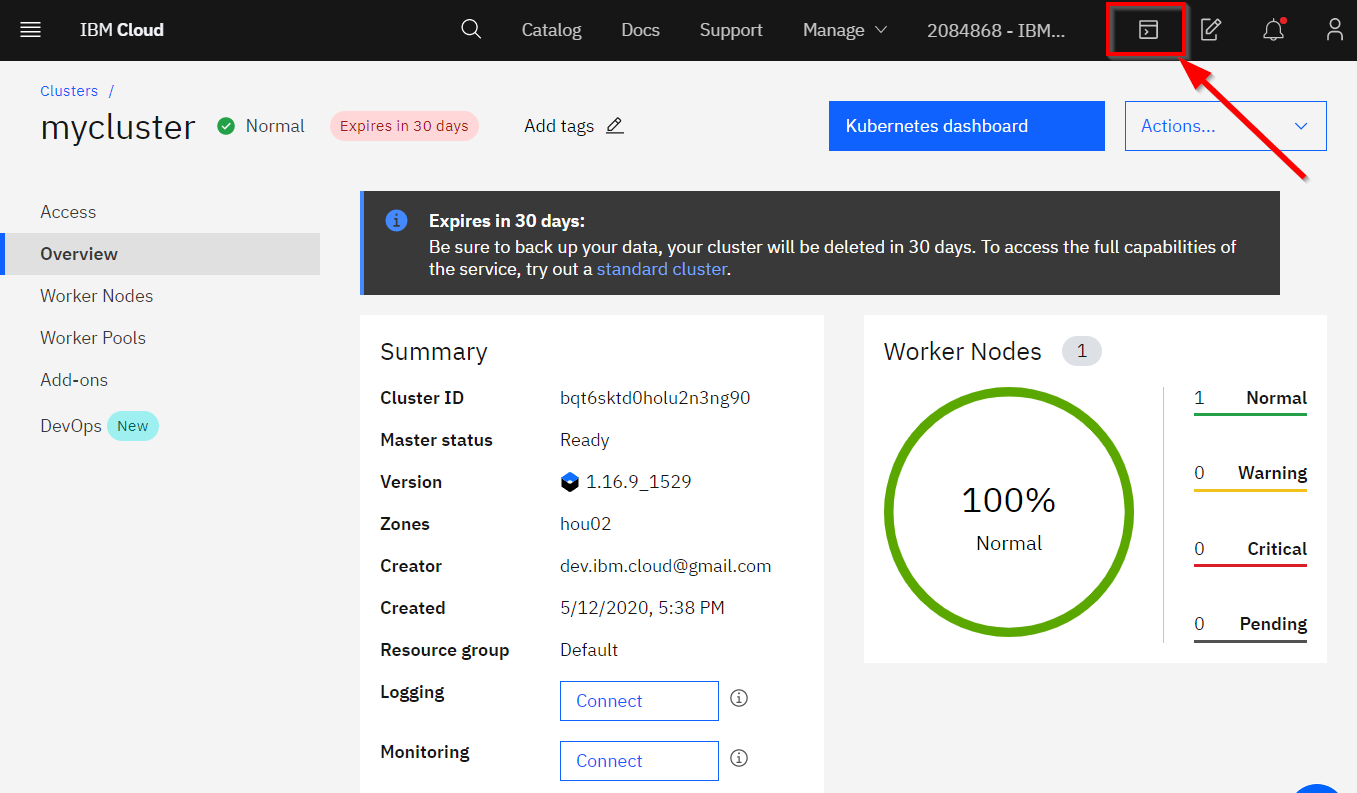Click the Master status value Ready
Image resolution: width=1357 pixels, height=793 pixels.
click(585, 440)
